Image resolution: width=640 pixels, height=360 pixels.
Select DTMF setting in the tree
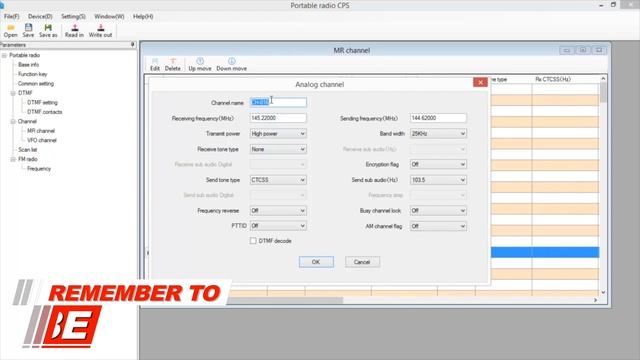42,102
